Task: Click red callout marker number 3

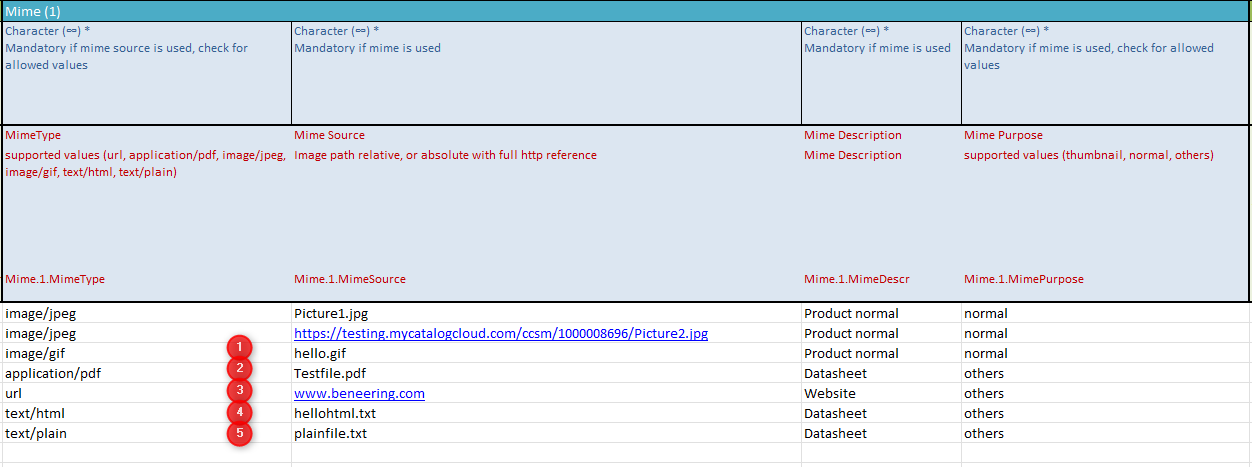Action: (239, 390)
